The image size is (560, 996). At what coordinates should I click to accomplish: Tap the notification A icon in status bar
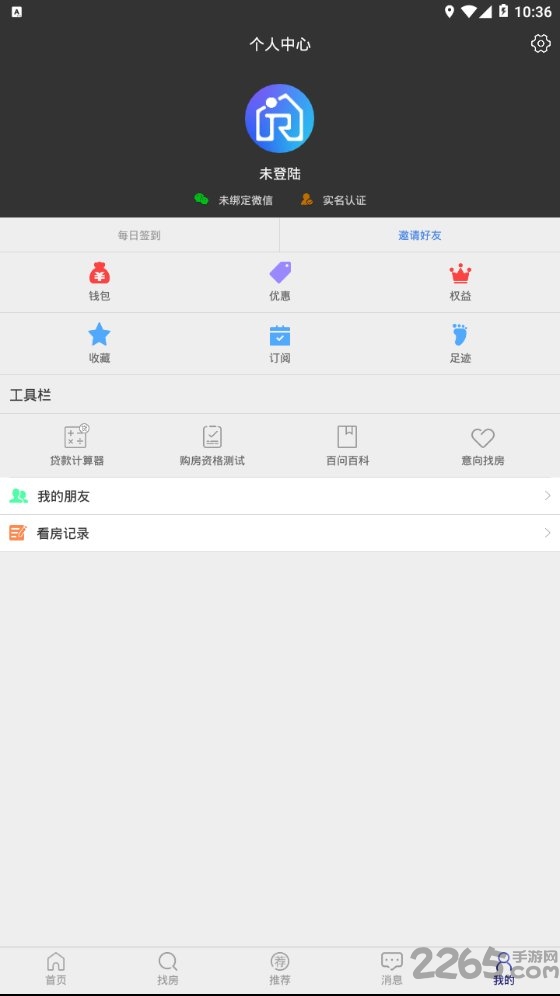[17, 11]
